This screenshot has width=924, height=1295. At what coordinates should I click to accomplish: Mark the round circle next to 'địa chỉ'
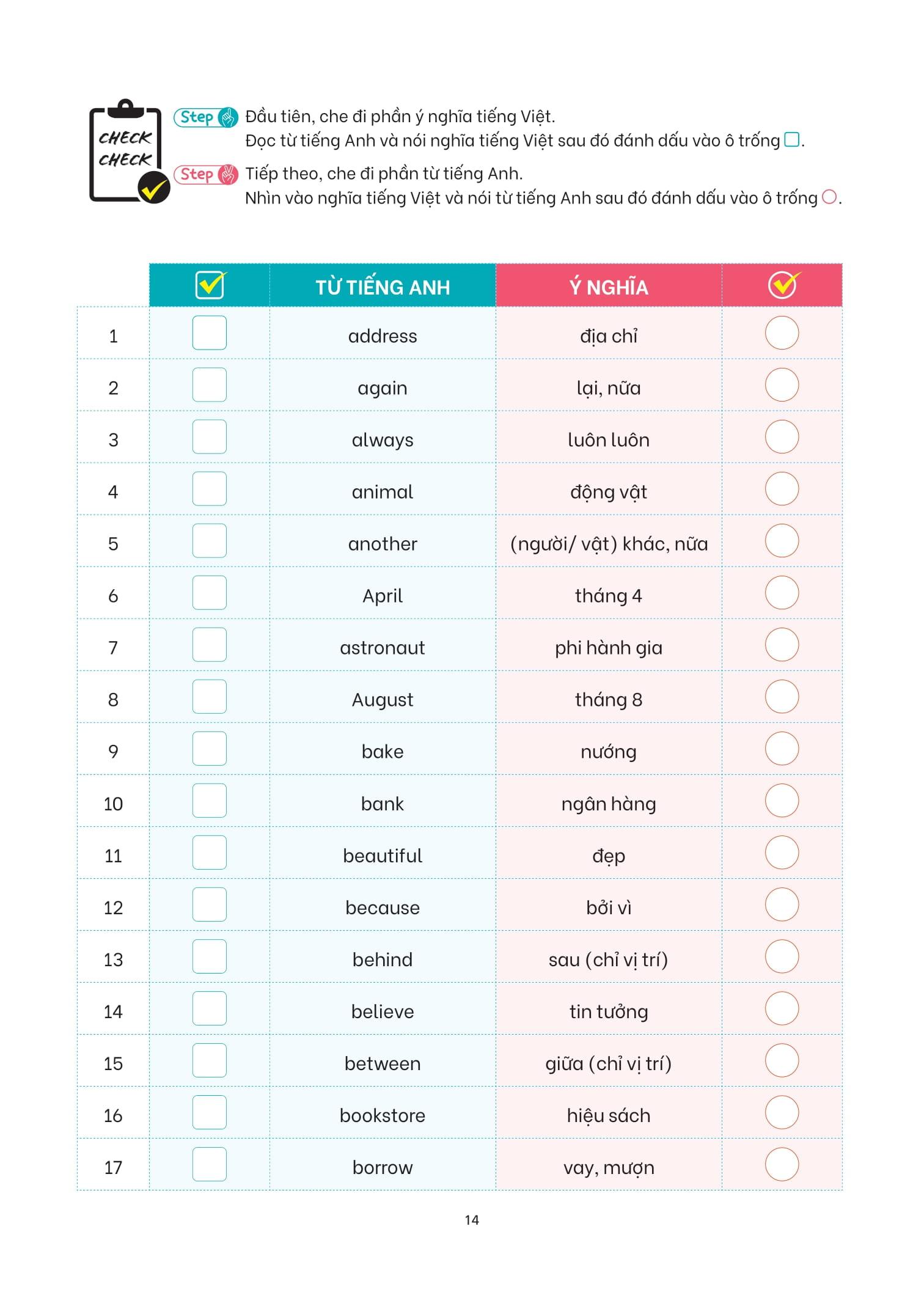click(782, 333)
